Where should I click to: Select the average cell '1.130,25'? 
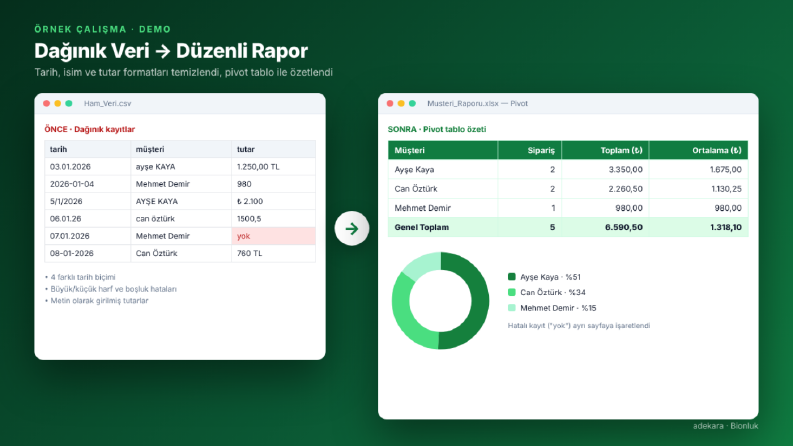click(698, 189)
